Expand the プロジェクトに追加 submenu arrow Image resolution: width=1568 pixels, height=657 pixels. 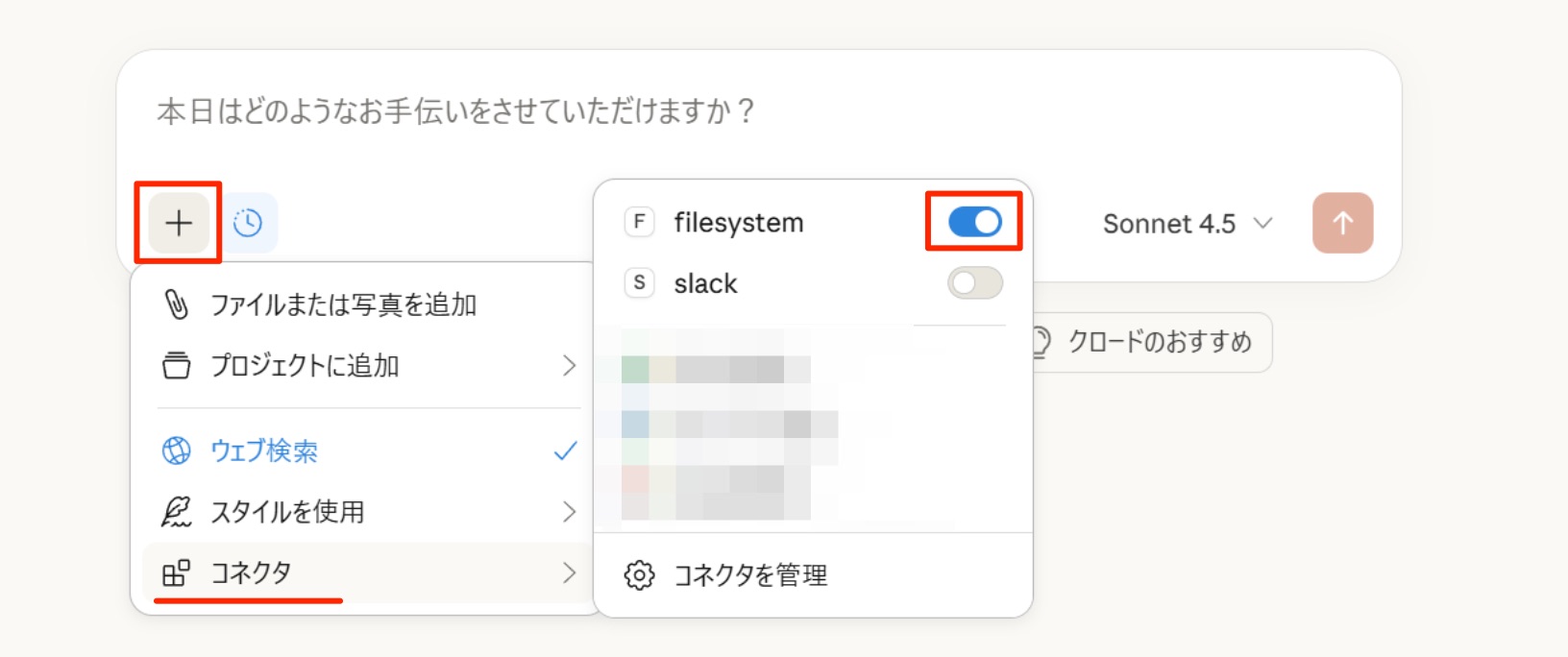tap(569, 366)
